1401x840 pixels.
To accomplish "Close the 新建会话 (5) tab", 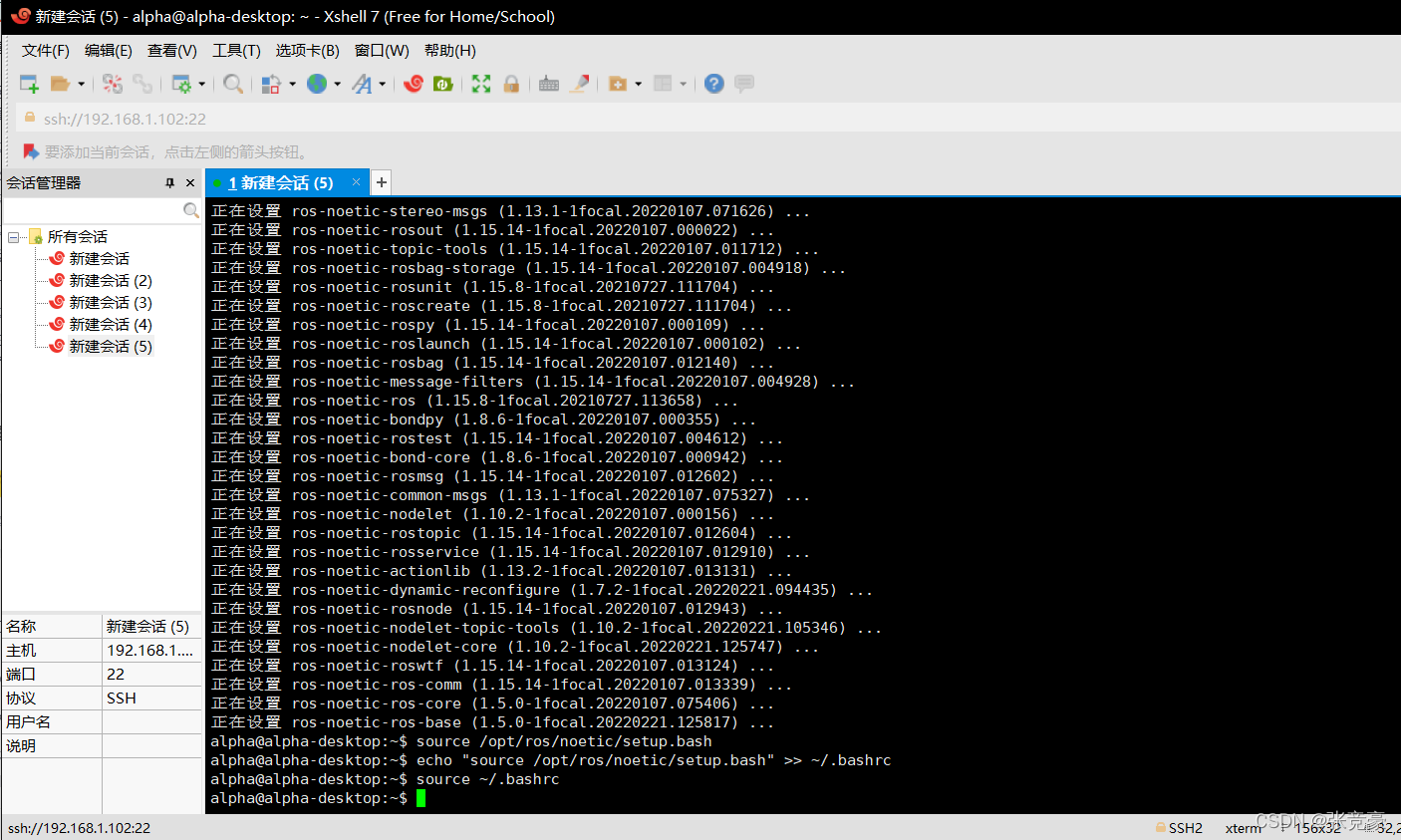I will (356, 181).
